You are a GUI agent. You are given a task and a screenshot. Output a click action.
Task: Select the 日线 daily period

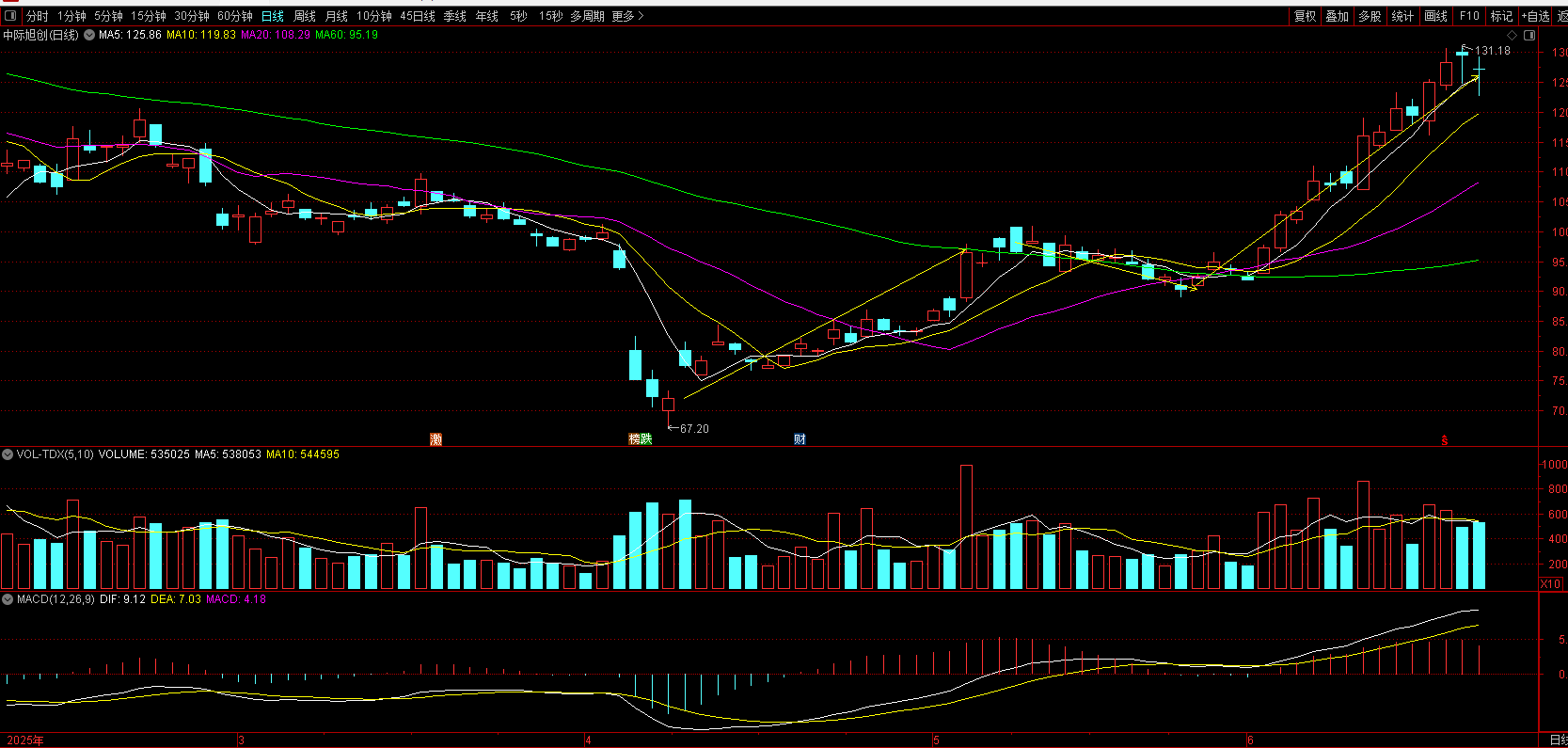tap(273, 16)
